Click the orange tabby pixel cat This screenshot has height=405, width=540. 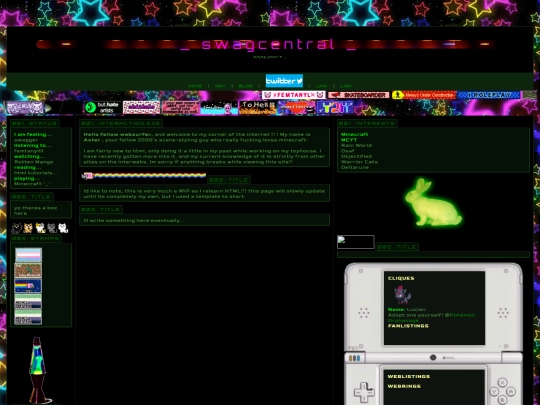28,228
